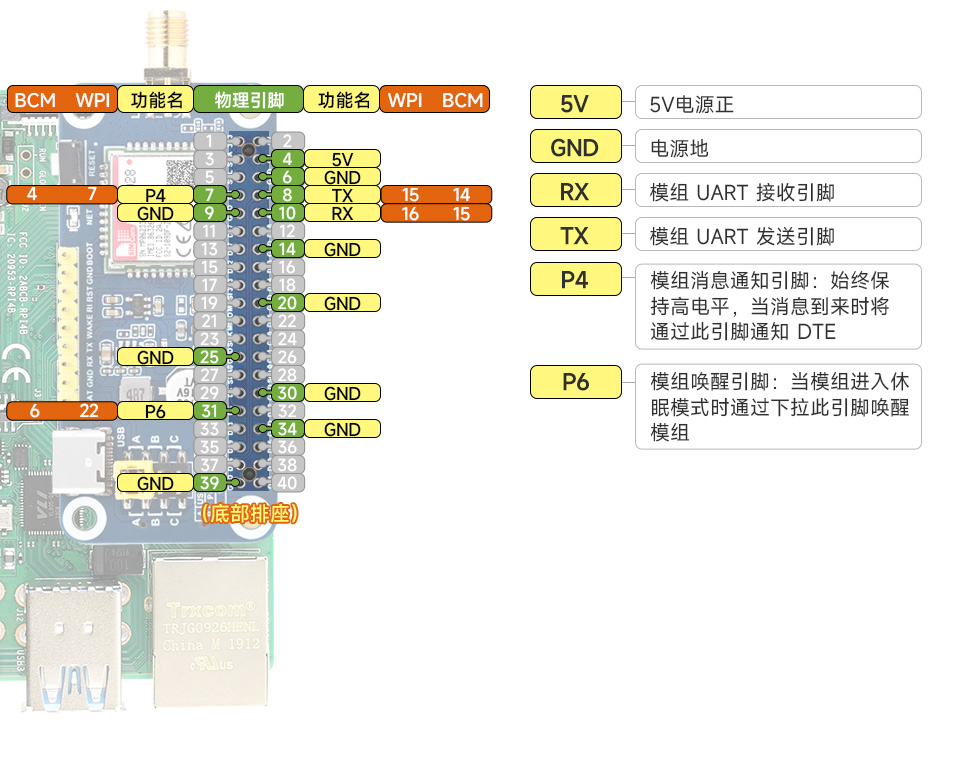
Task: Click the GND label next to pin 39
Action: point(155,483)
